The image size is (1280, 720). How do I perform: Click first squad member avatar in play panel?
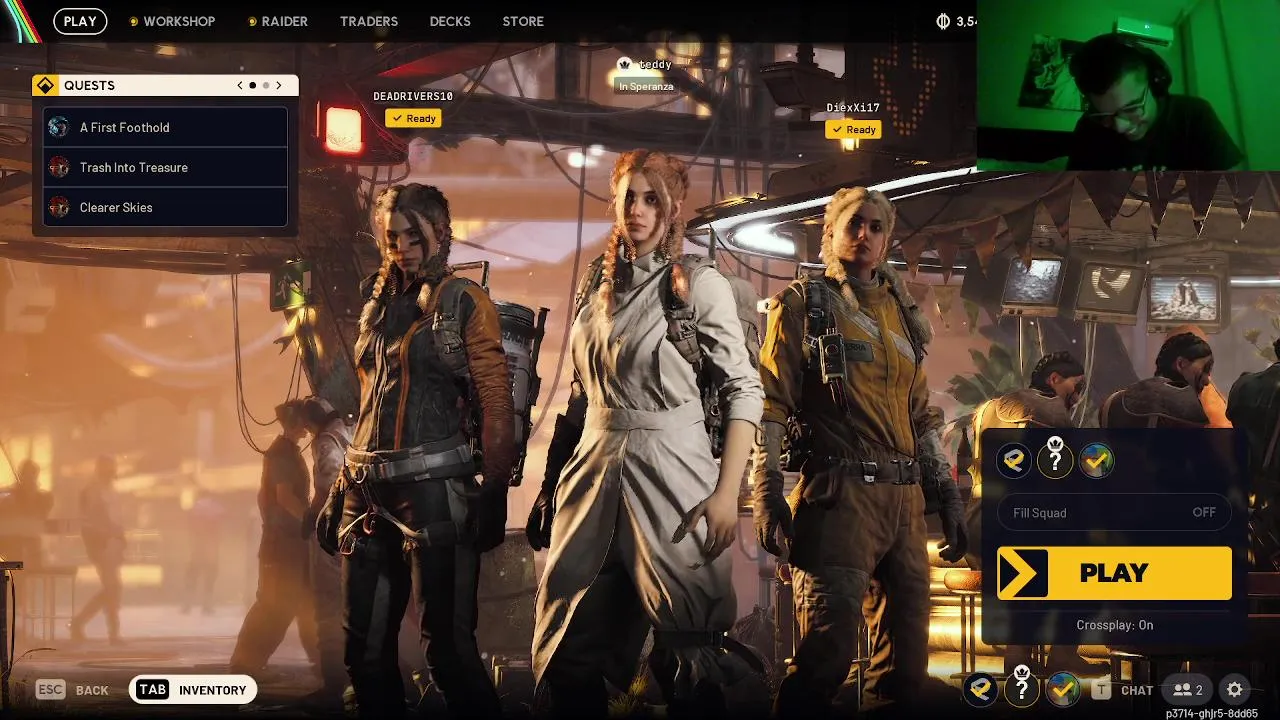point(1014,460)
